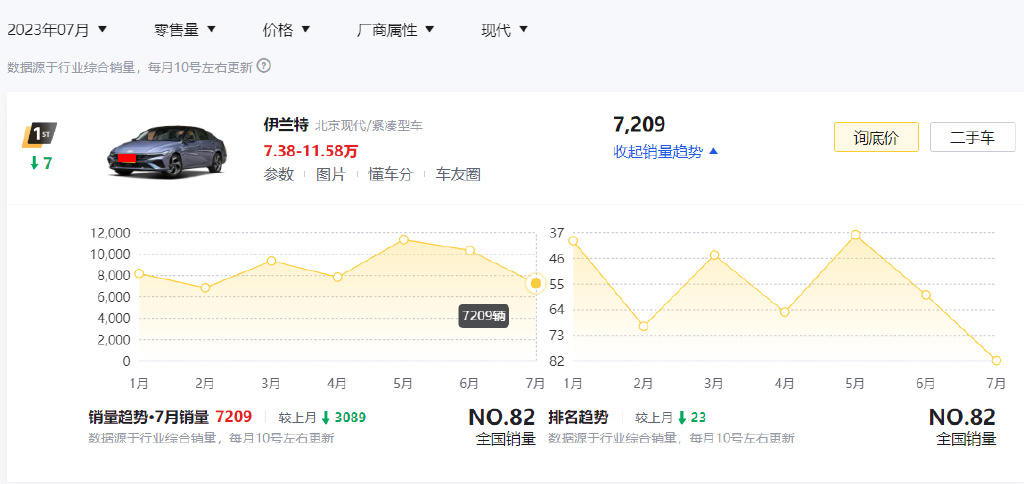Open the 图片 link

point(330,174)
